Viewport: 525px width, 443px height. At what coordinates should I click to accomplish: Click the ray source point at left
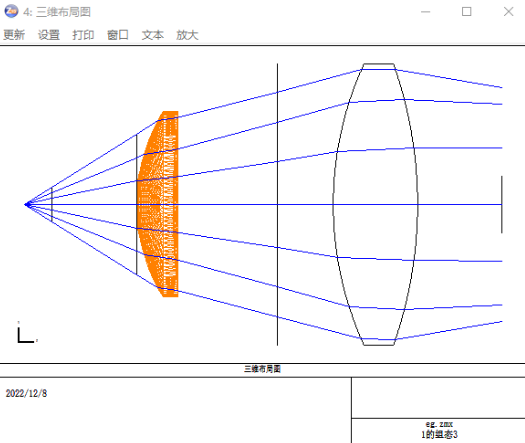(27, 204)
